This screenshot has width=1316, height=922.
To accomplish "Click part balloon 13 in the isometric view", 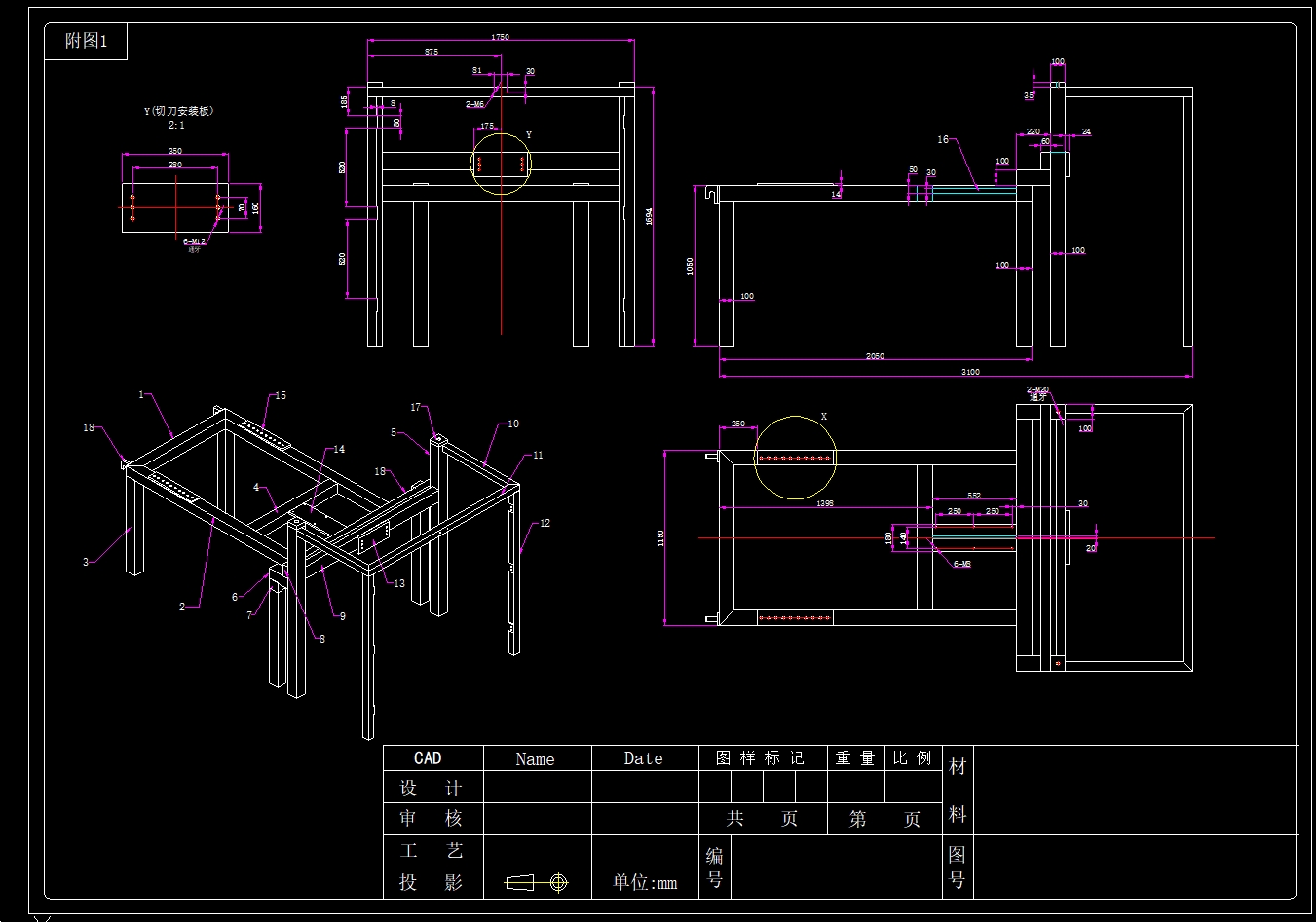I will [399, 583].
